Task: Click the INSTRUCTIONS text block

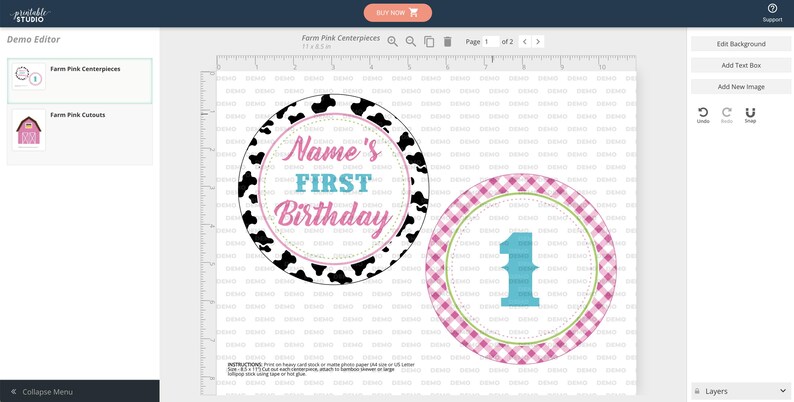Action: (x=321, y=369)
